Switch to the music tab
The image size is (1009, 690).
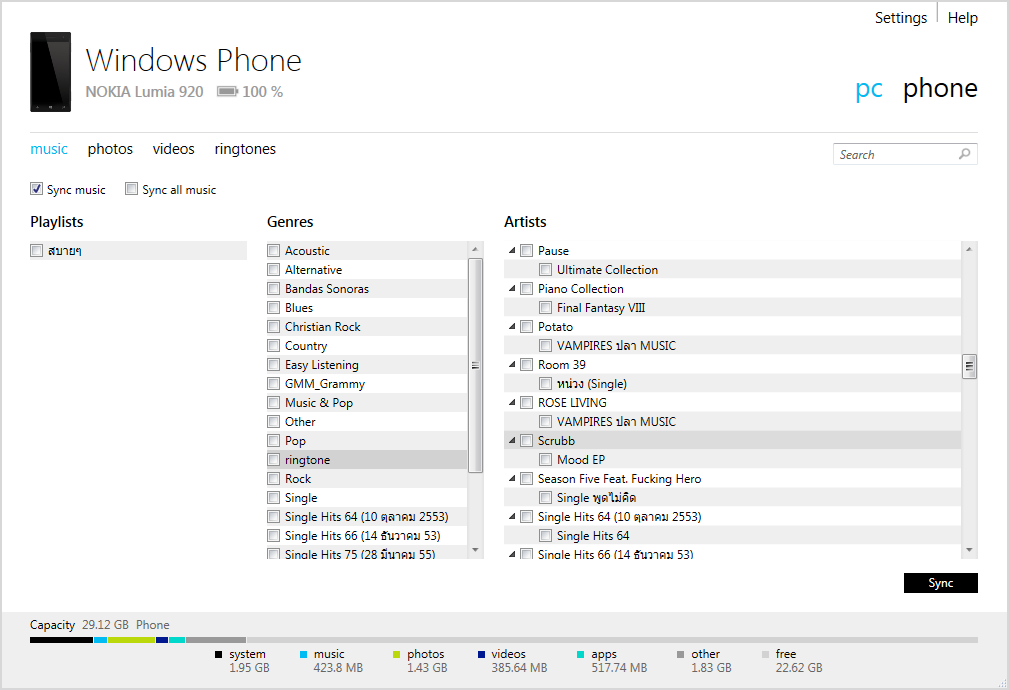coord(49,149)
